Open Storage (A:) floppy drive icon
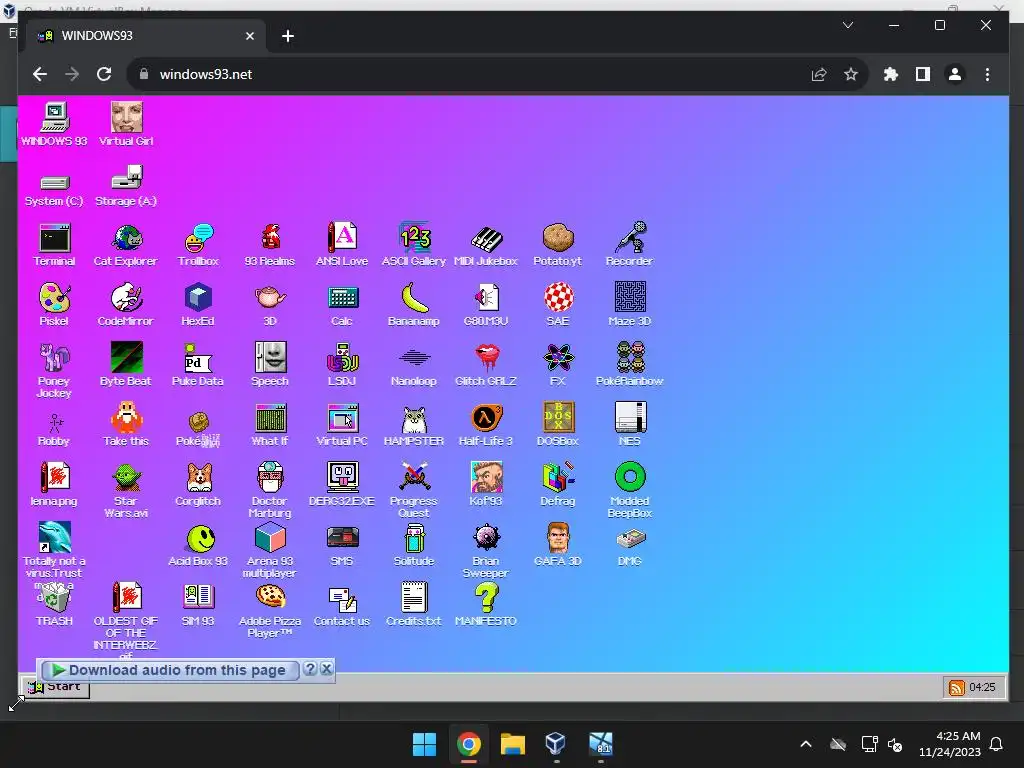Screen dimensions: 1024x768 click(x=126, y=187)
